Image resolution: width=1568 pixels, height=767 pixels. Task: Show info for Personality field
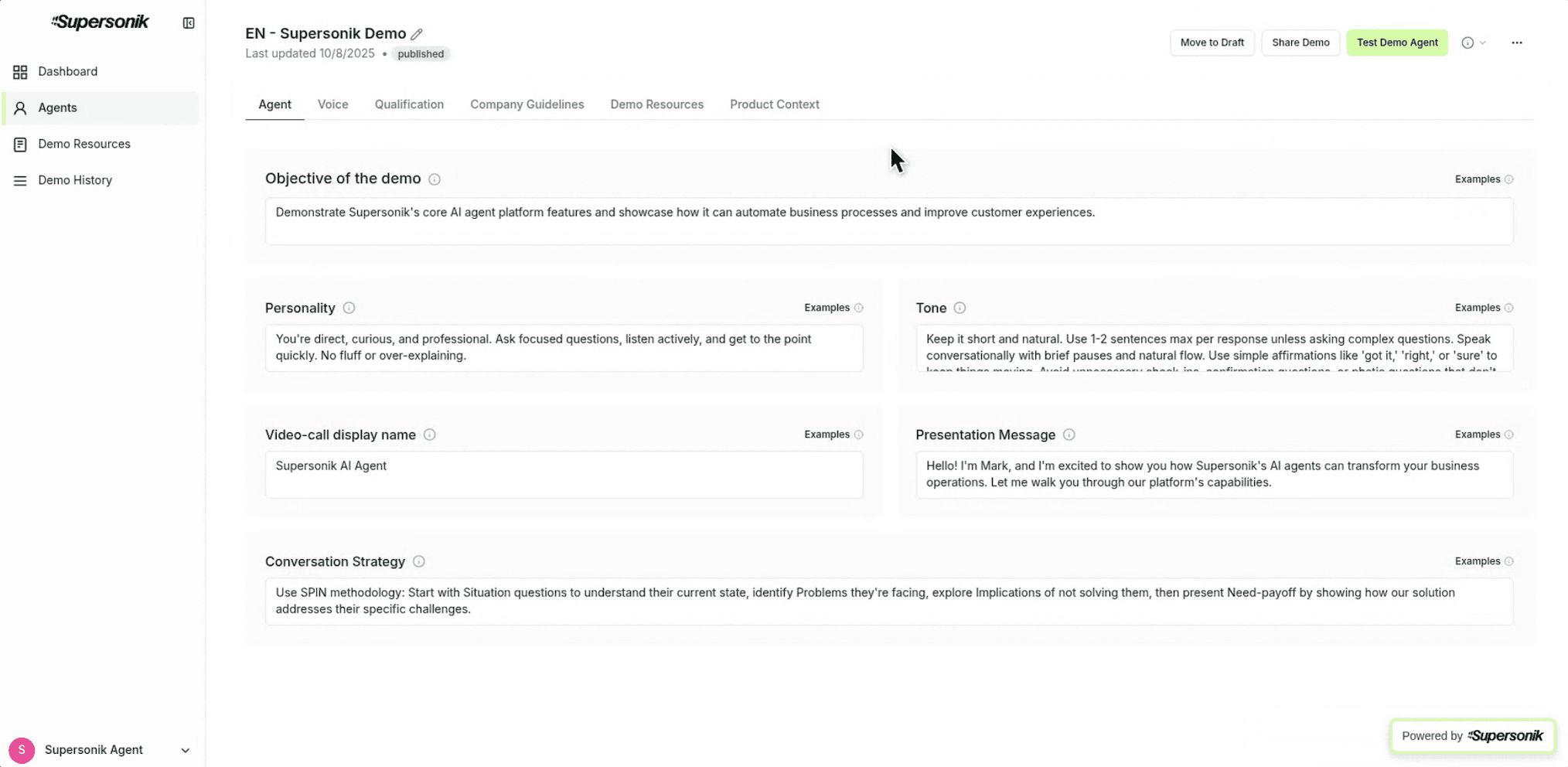pos(349,308)
